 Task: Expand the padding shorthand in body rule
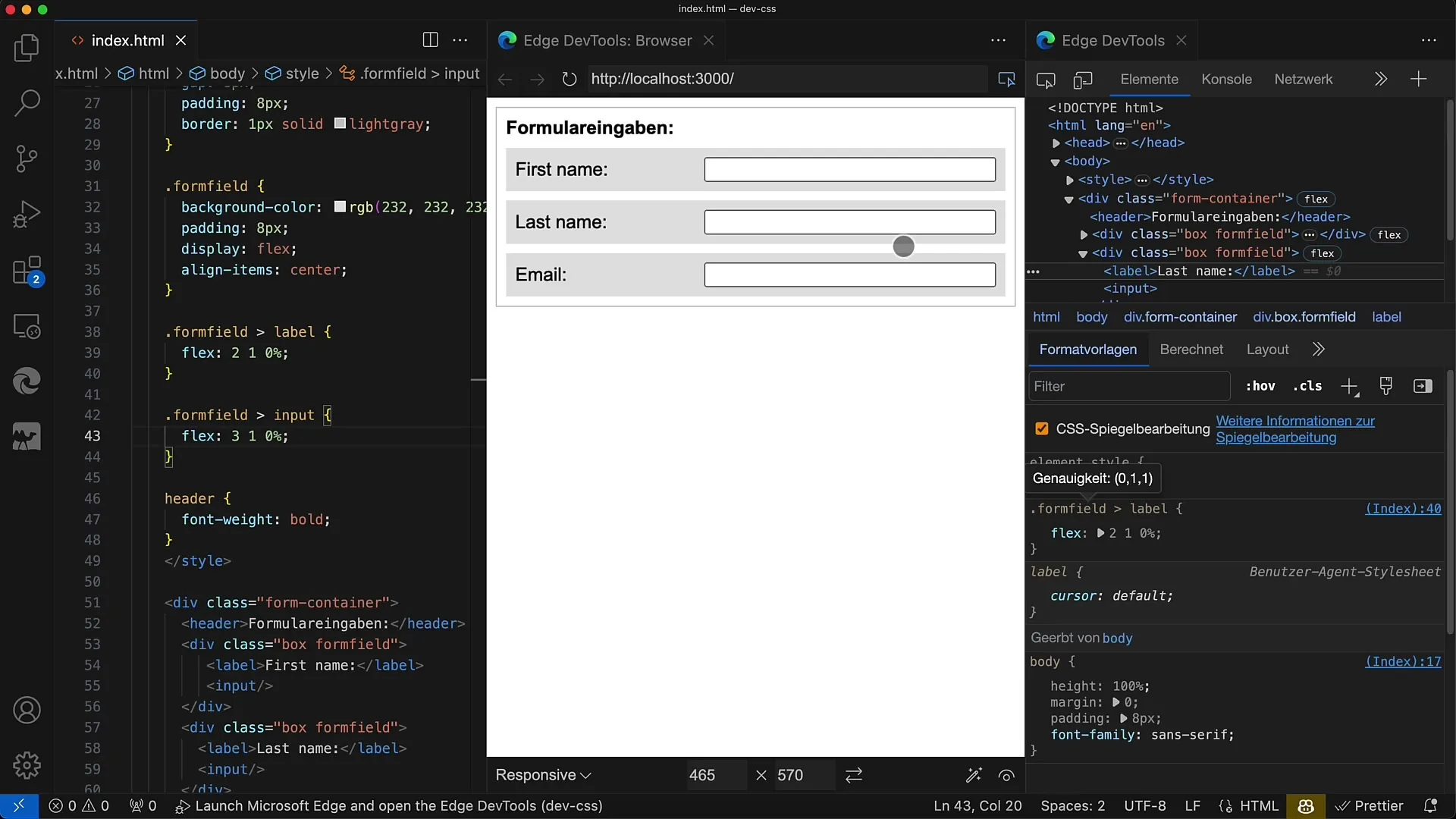click(1123, 719)
